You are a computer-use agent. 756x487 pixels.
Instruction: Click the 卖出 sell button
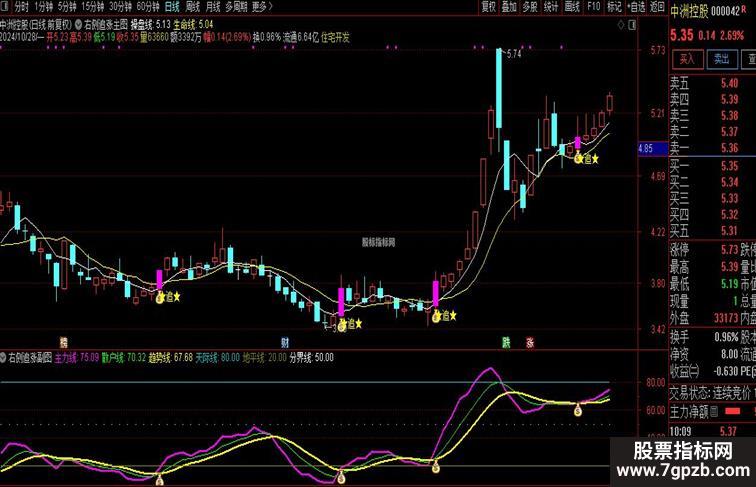coord(722,59)
